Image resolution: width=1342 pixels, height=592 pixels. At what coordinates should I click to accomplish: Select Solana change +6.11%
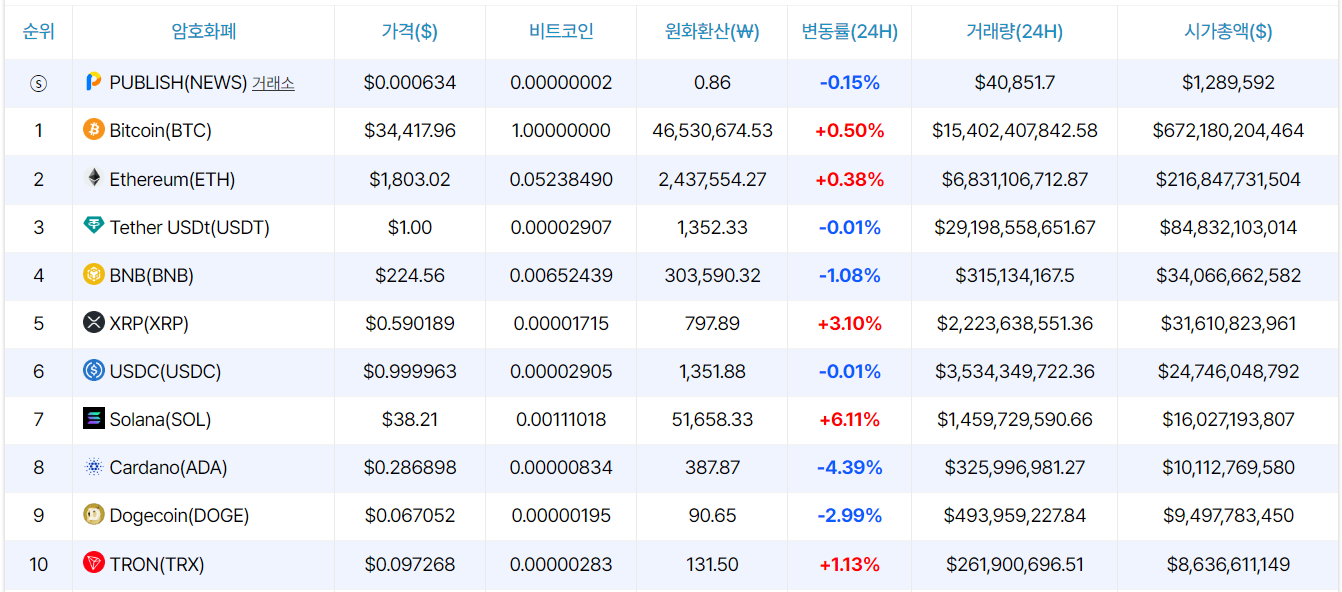click(850, 419)
